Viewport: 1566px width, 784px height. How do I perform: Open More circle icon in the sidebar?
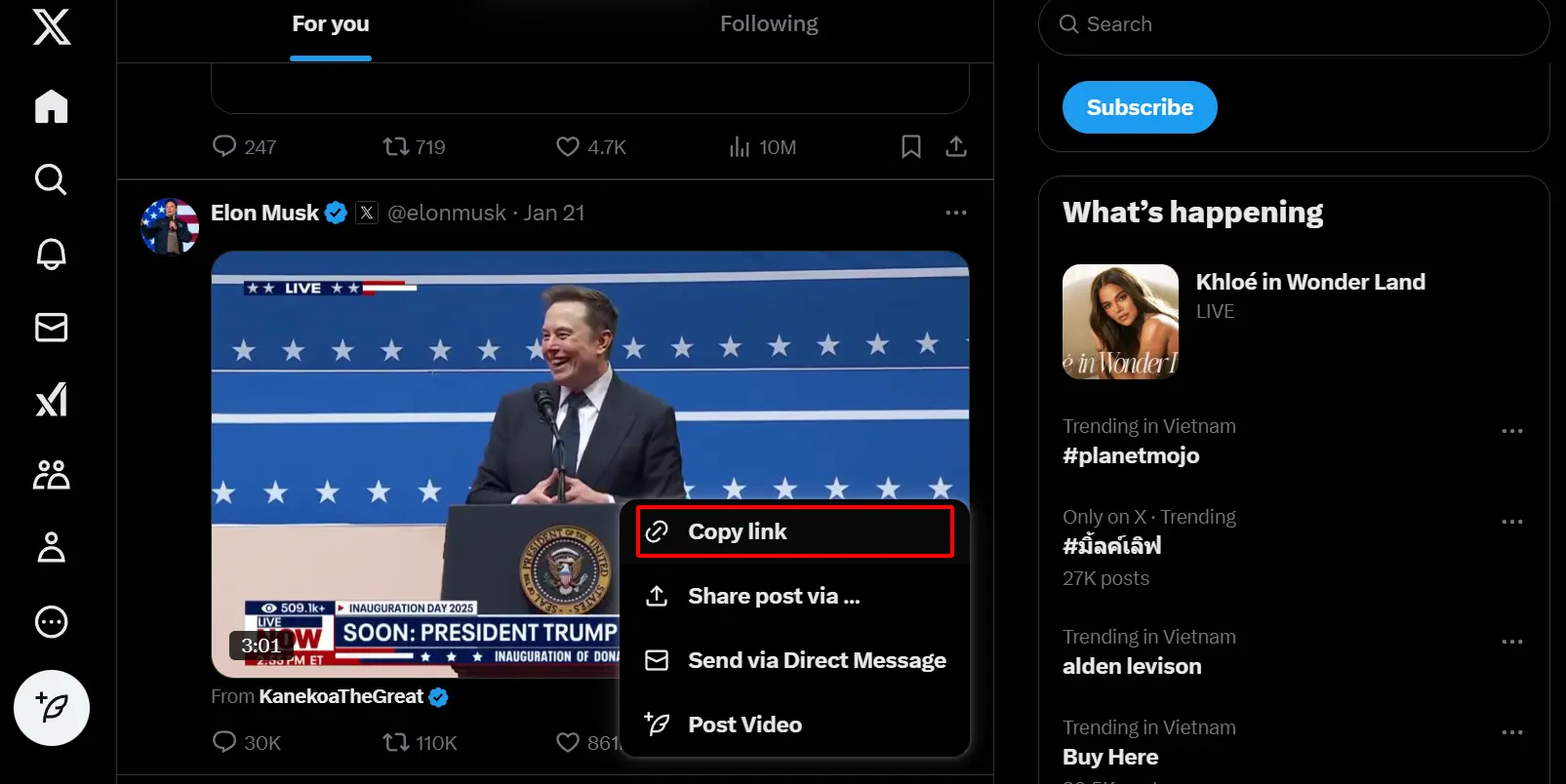tap(52, 622)
